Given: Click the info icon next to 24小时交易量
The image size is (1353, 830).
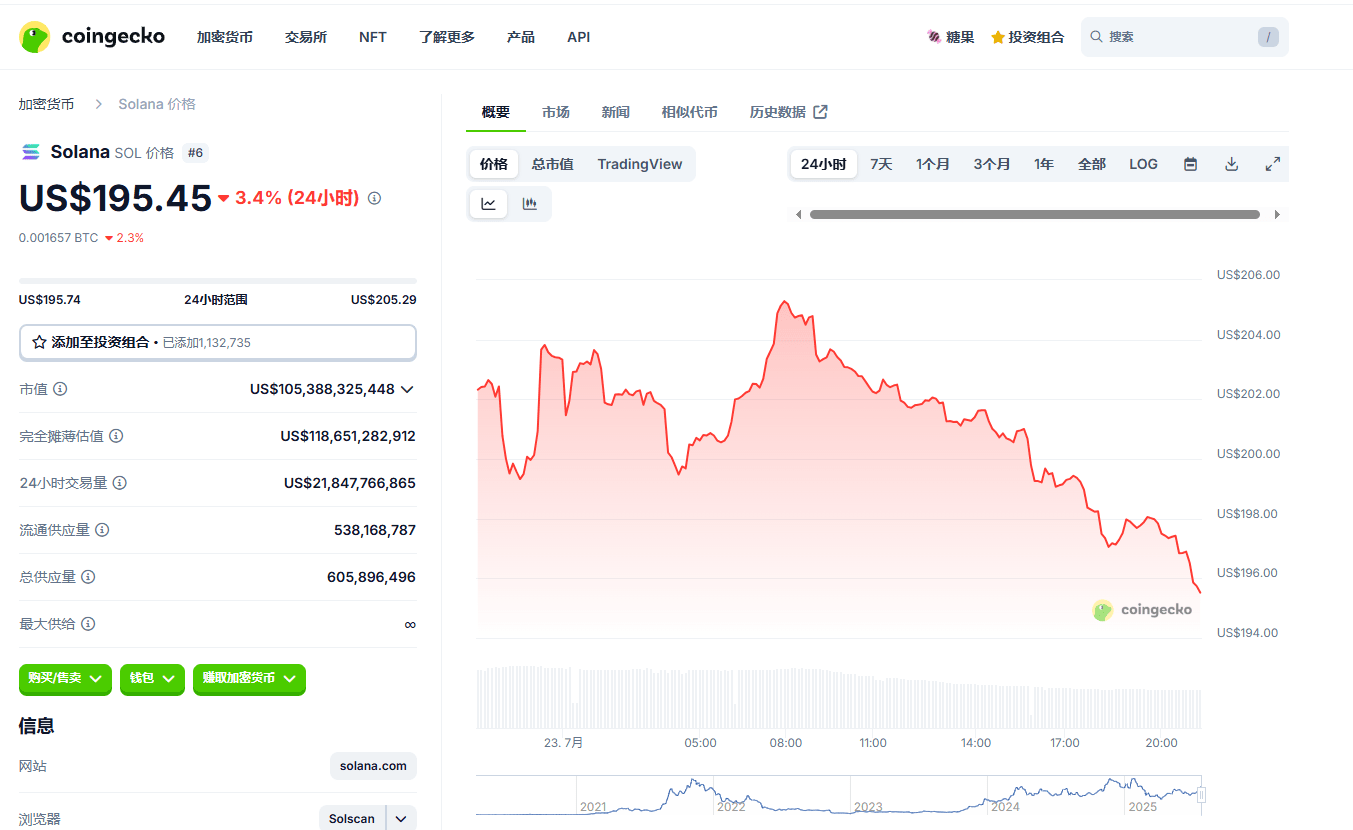Looking at the screenshot, I should tap(120, 483).
